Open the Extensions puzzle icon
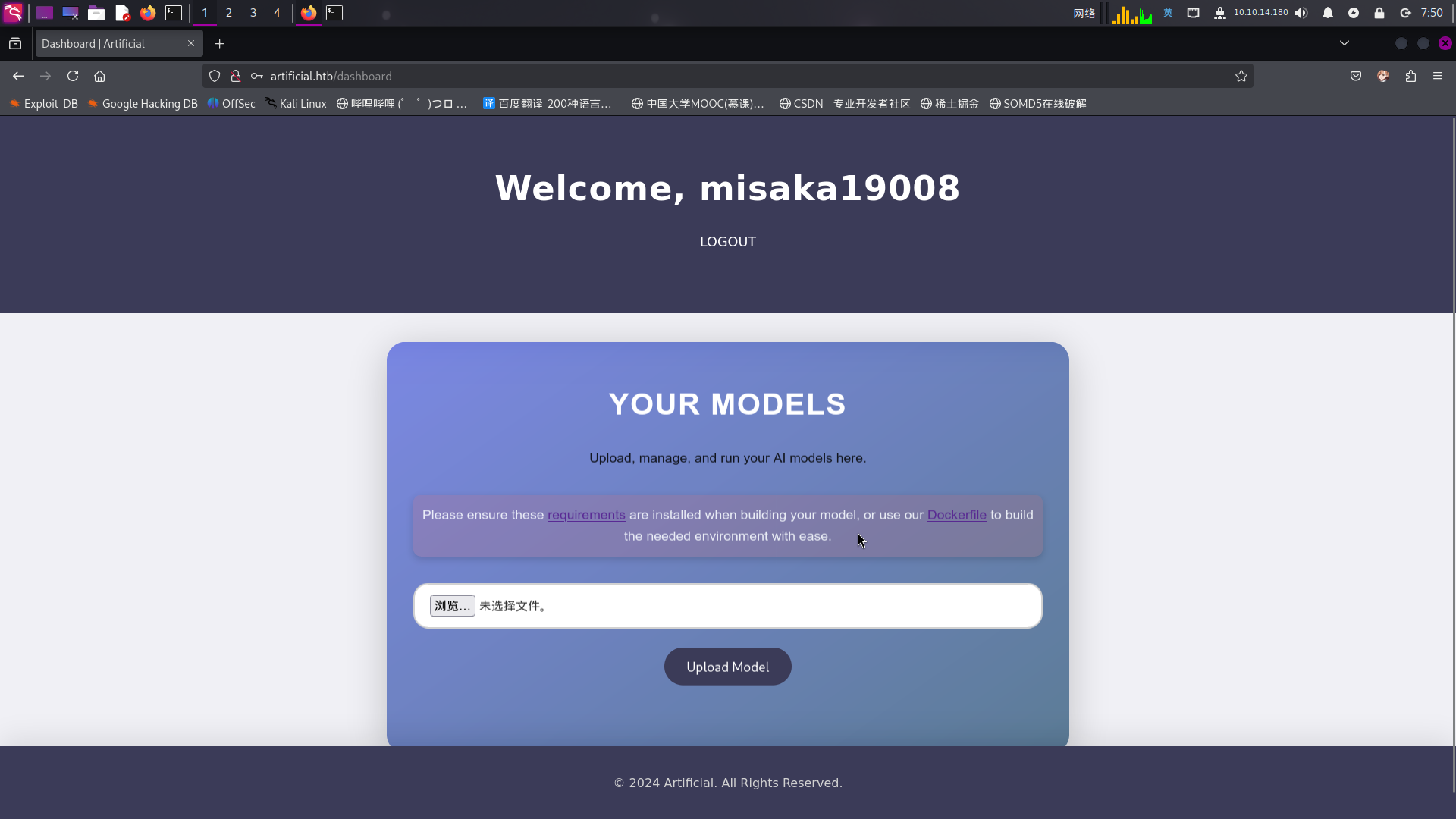The image size is (1456, 819). coord(1410,76)
